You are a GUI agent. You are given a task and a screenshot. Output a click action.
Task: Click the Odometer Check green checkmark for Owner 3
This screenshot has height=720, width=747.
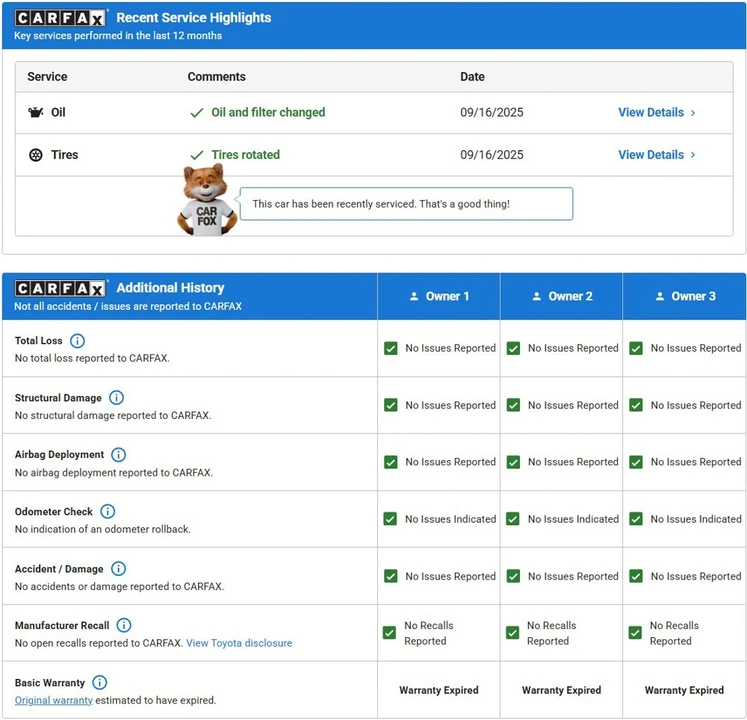click(x=636, y=519)
